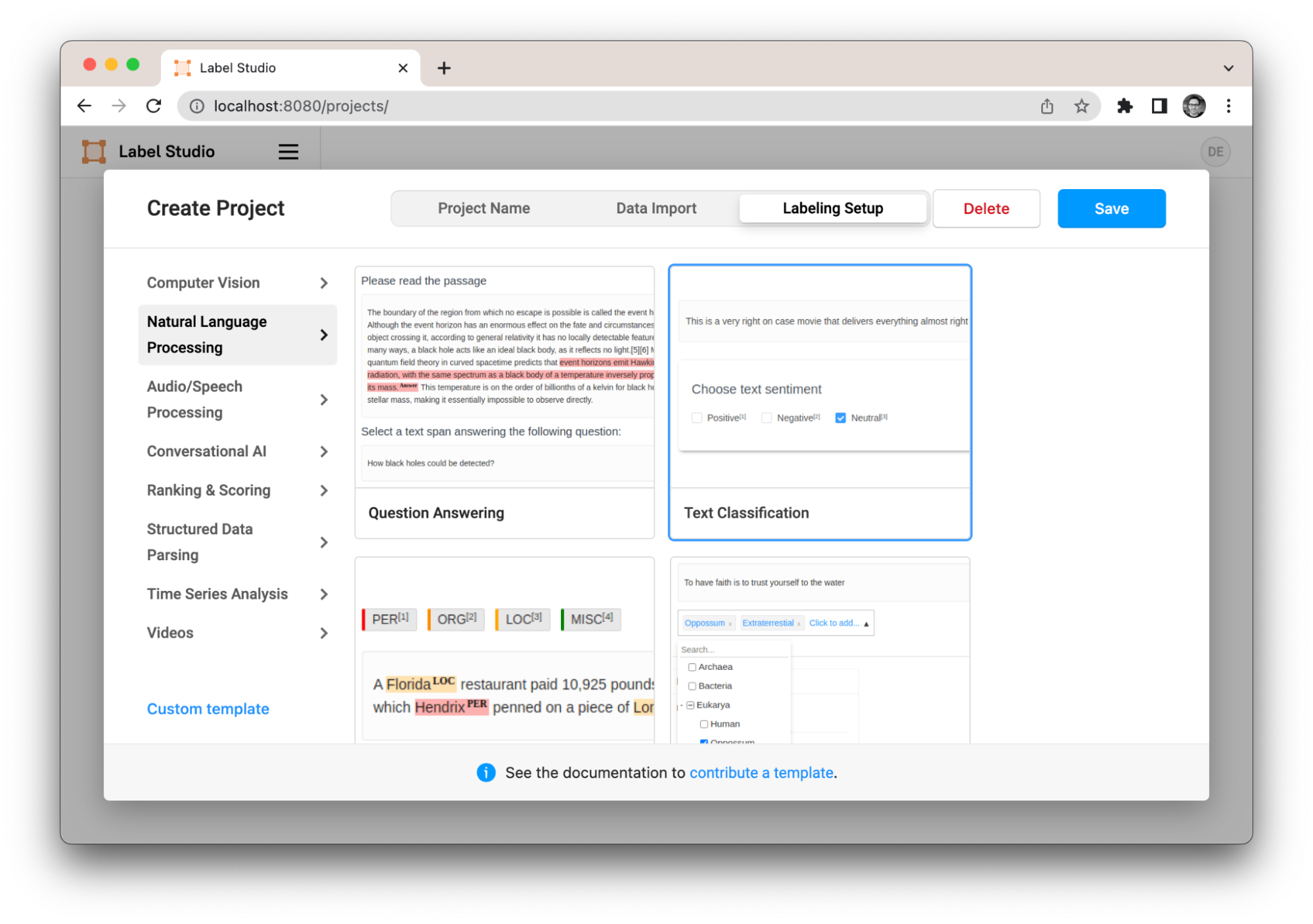This screenshot has width=1313, height=924.
Task: Open the hamburger menu beside Label Studio
Action: (288, 152)
